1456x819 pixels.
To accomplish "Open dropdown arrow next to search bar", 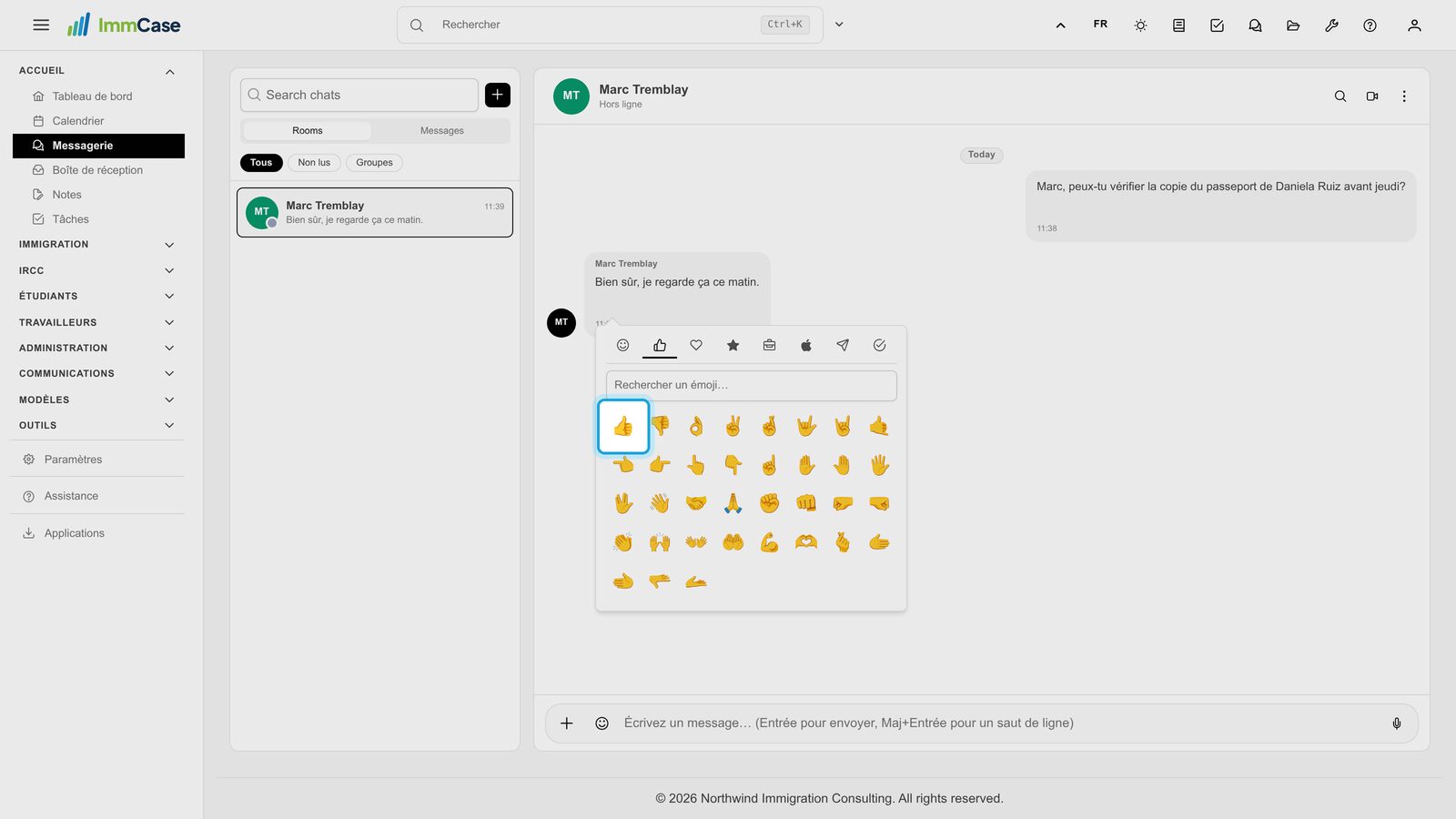I will 839,25.
